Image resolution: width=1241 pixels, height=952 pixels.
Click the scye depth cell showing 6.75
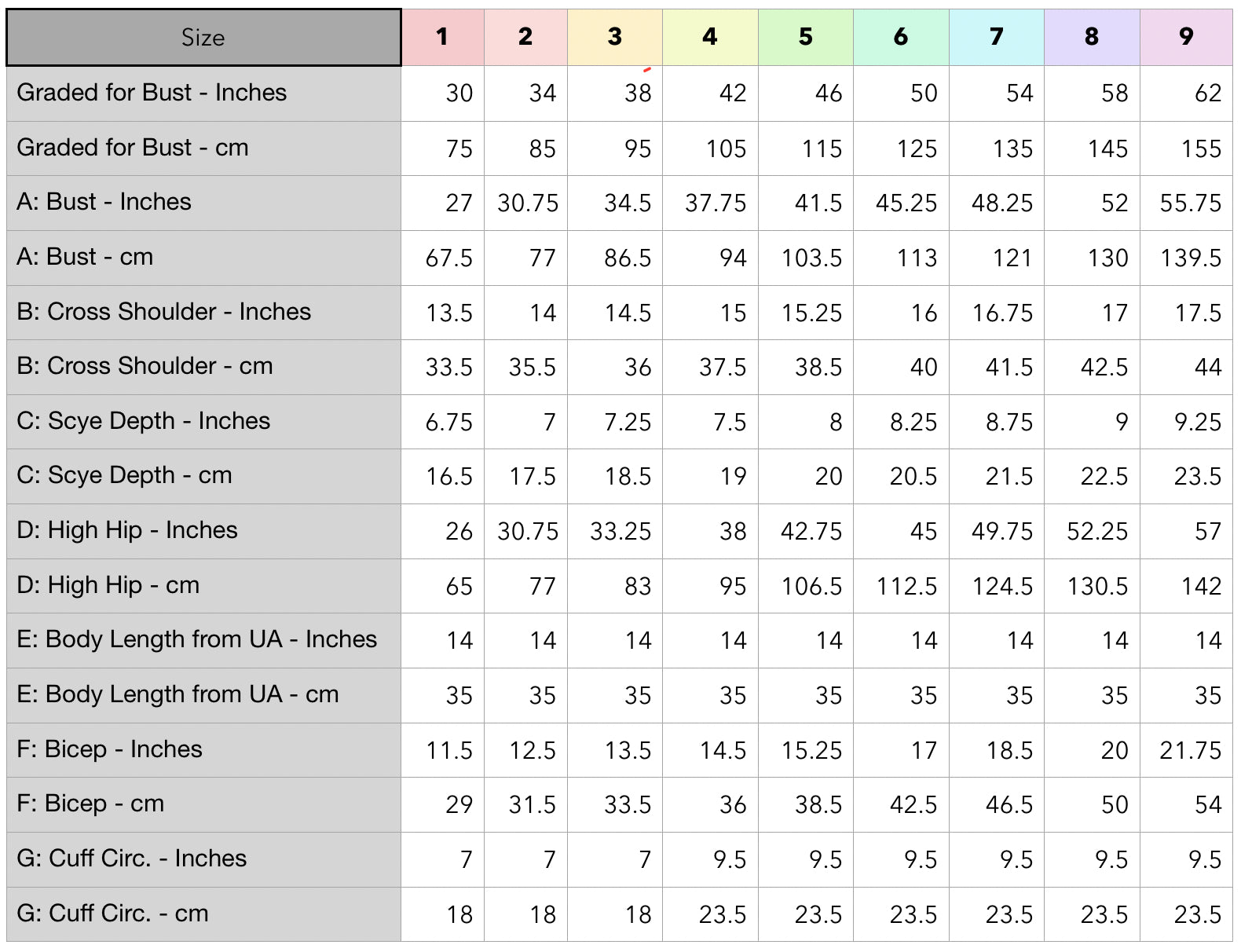[448, 423]
